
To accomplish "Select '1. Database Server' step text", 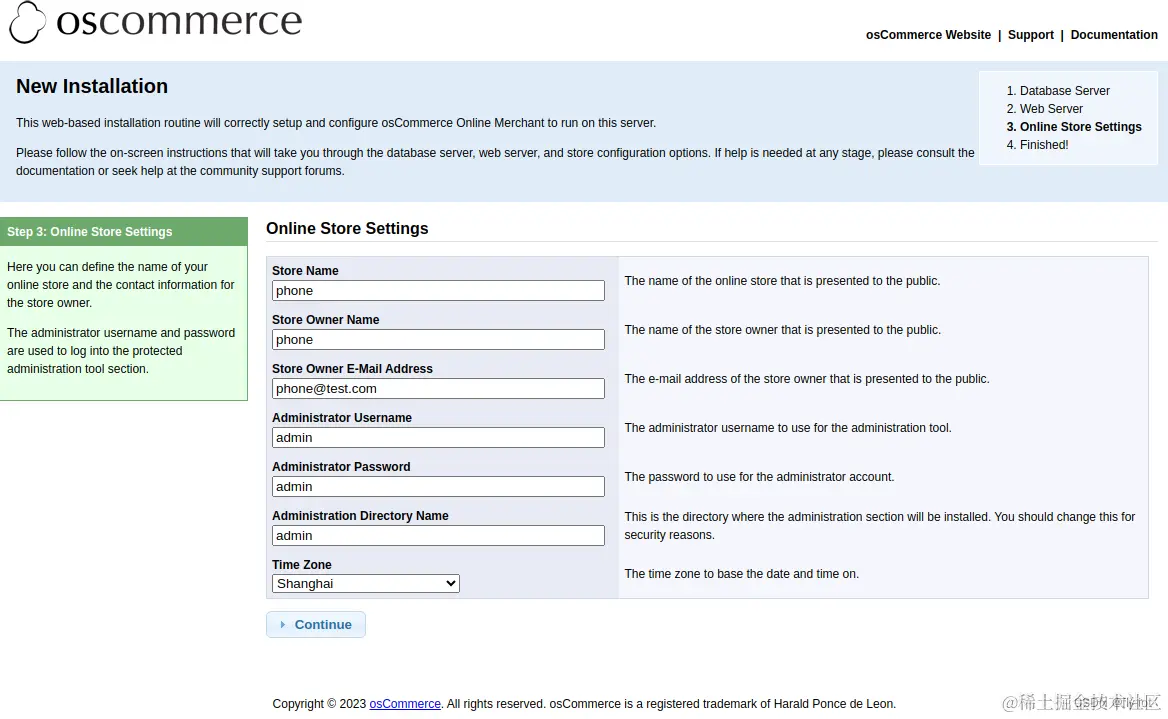I will (1058, 91).
